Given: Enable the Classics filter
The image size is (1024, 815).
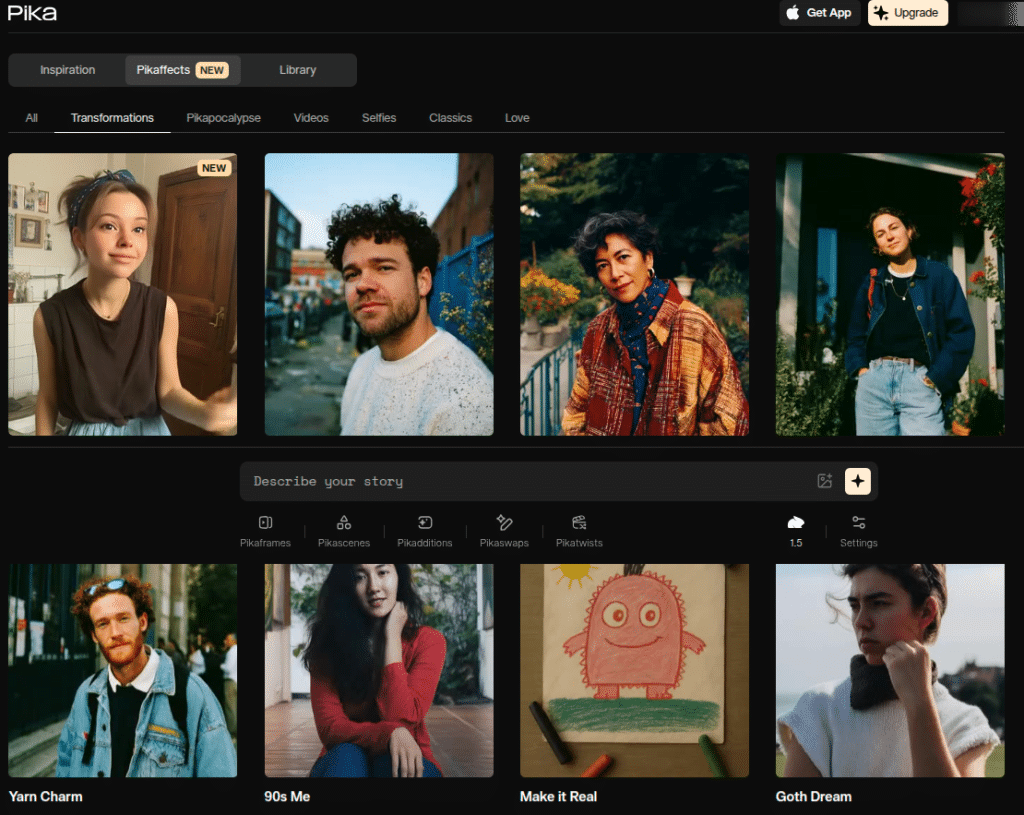Looking at the screenshot, I should click(x=450, y=117).
